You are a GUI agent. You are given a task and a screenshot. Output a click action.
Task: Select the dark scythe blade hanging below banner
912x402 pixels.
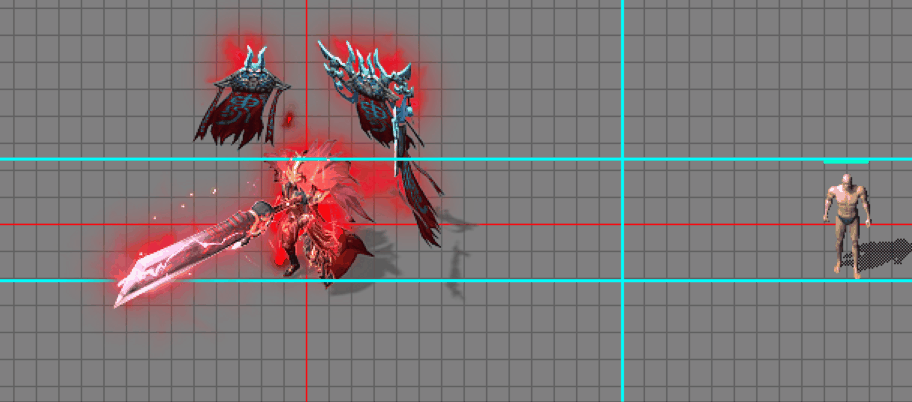(x=420, y=205)
